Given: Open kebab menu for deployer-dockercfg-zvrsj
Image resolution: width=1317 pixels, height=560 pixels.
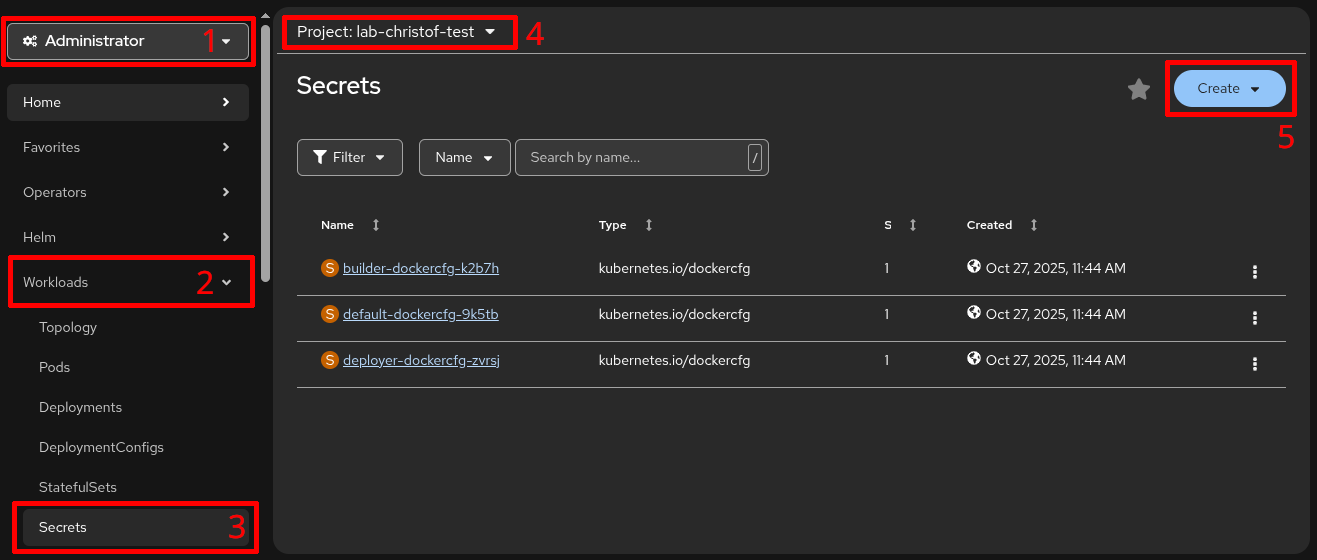Looking at the screenshot, I should (1254, 364).
